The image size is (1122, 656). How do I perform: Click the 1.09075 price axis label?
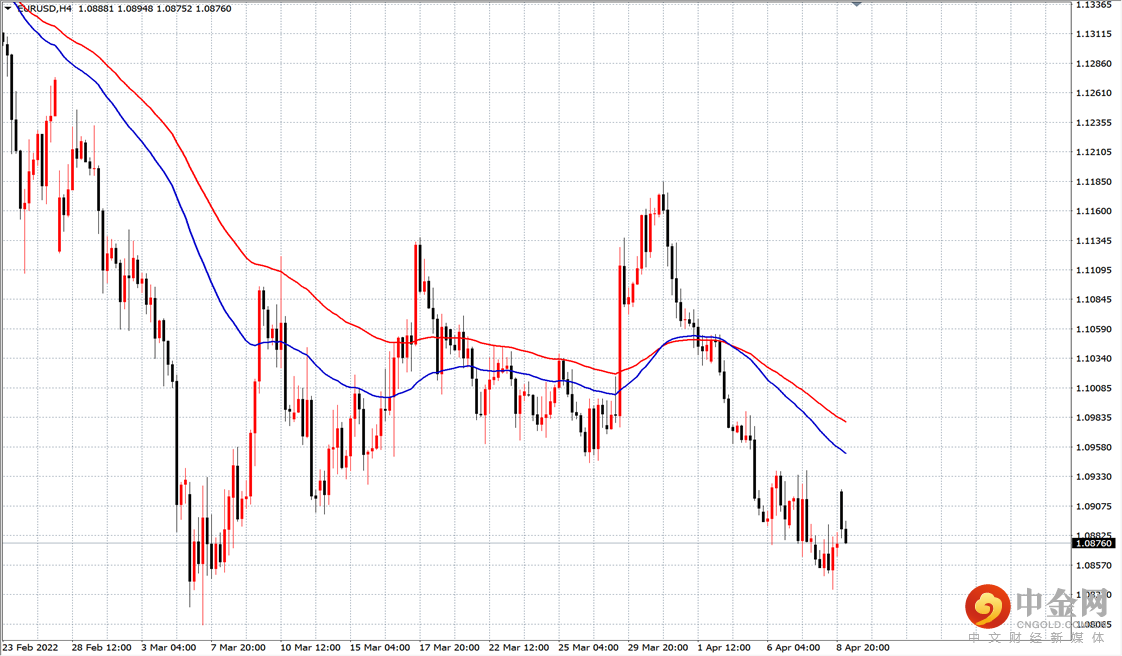[1093, 506]
